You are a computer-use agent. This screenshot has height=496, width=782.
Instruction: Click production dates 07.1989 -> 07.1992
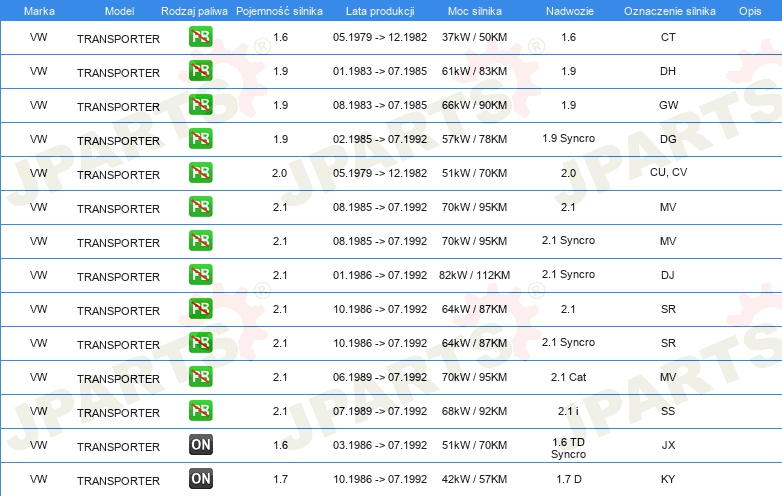point(380,411)
